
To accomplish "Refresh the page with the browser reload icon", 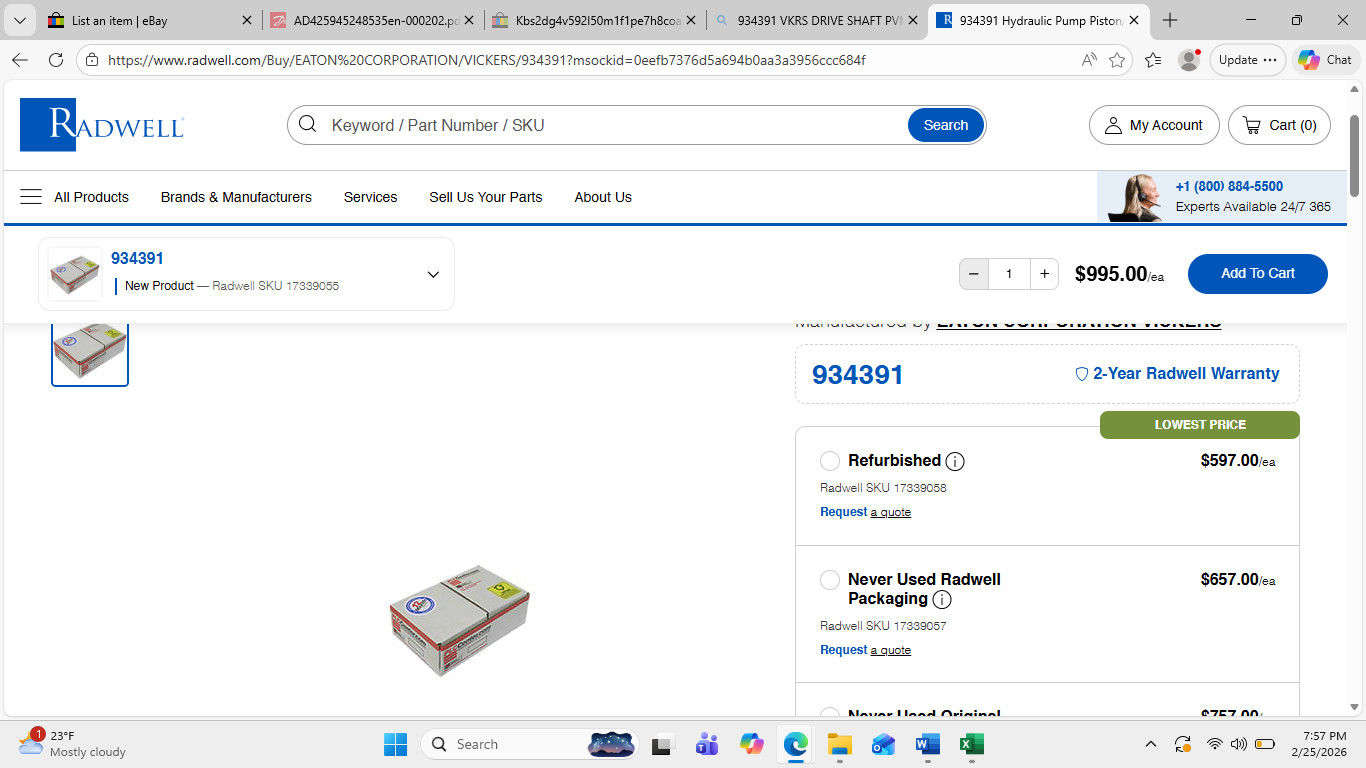I will click(56, 60).
